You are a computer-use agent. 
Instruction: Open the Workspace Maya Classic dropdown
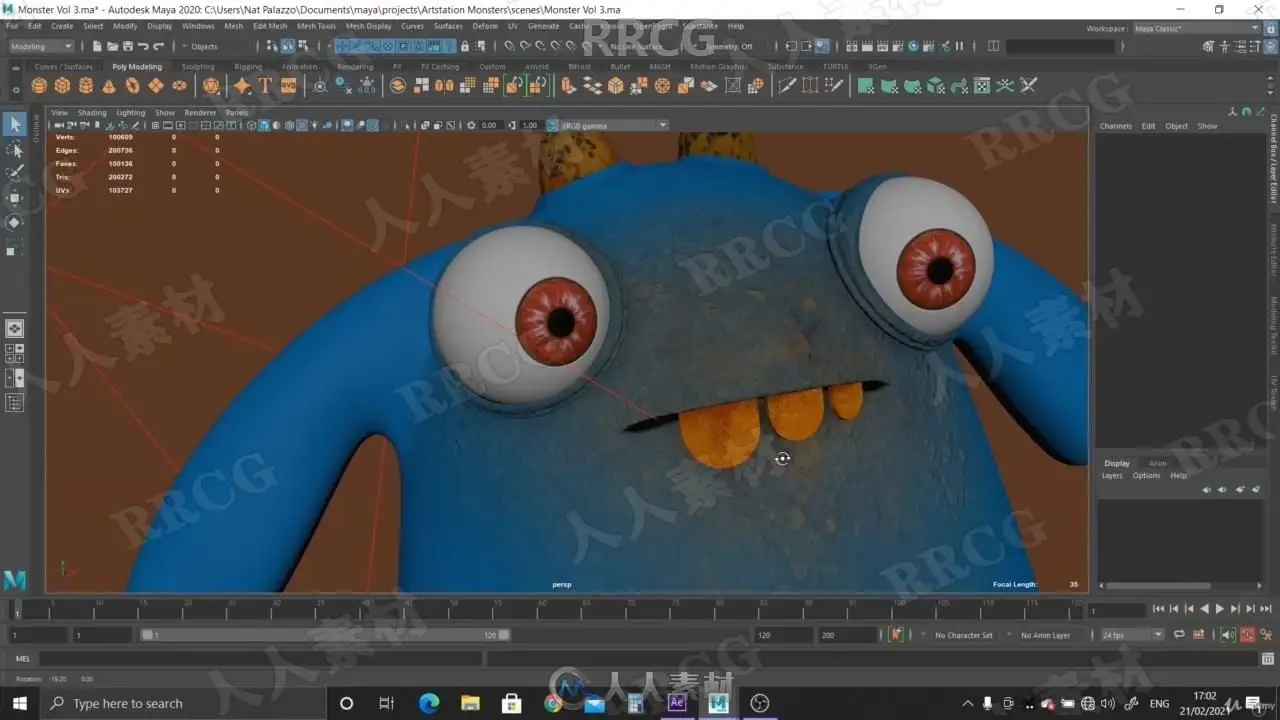[1196, 28]
